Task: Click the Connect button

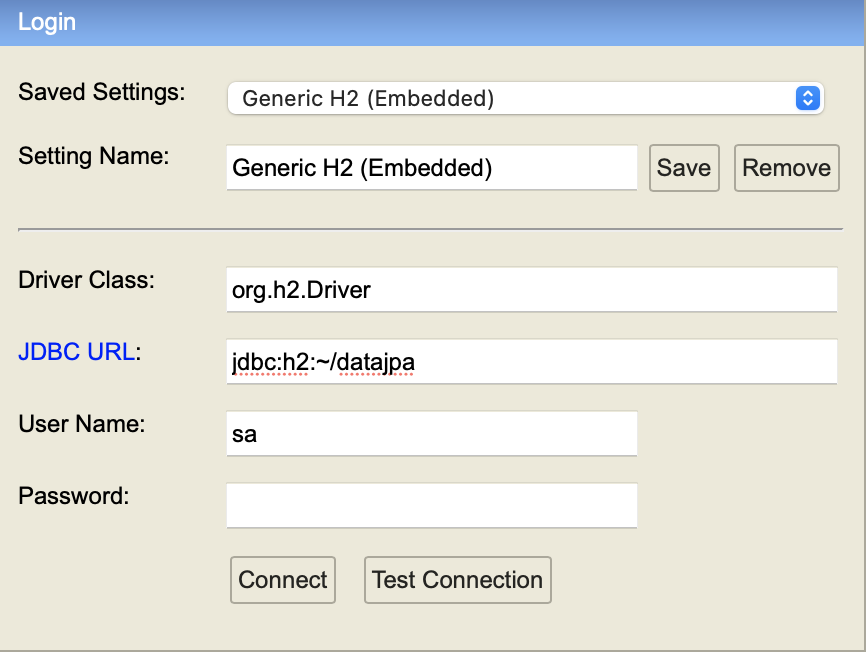Action: point(283,580)
